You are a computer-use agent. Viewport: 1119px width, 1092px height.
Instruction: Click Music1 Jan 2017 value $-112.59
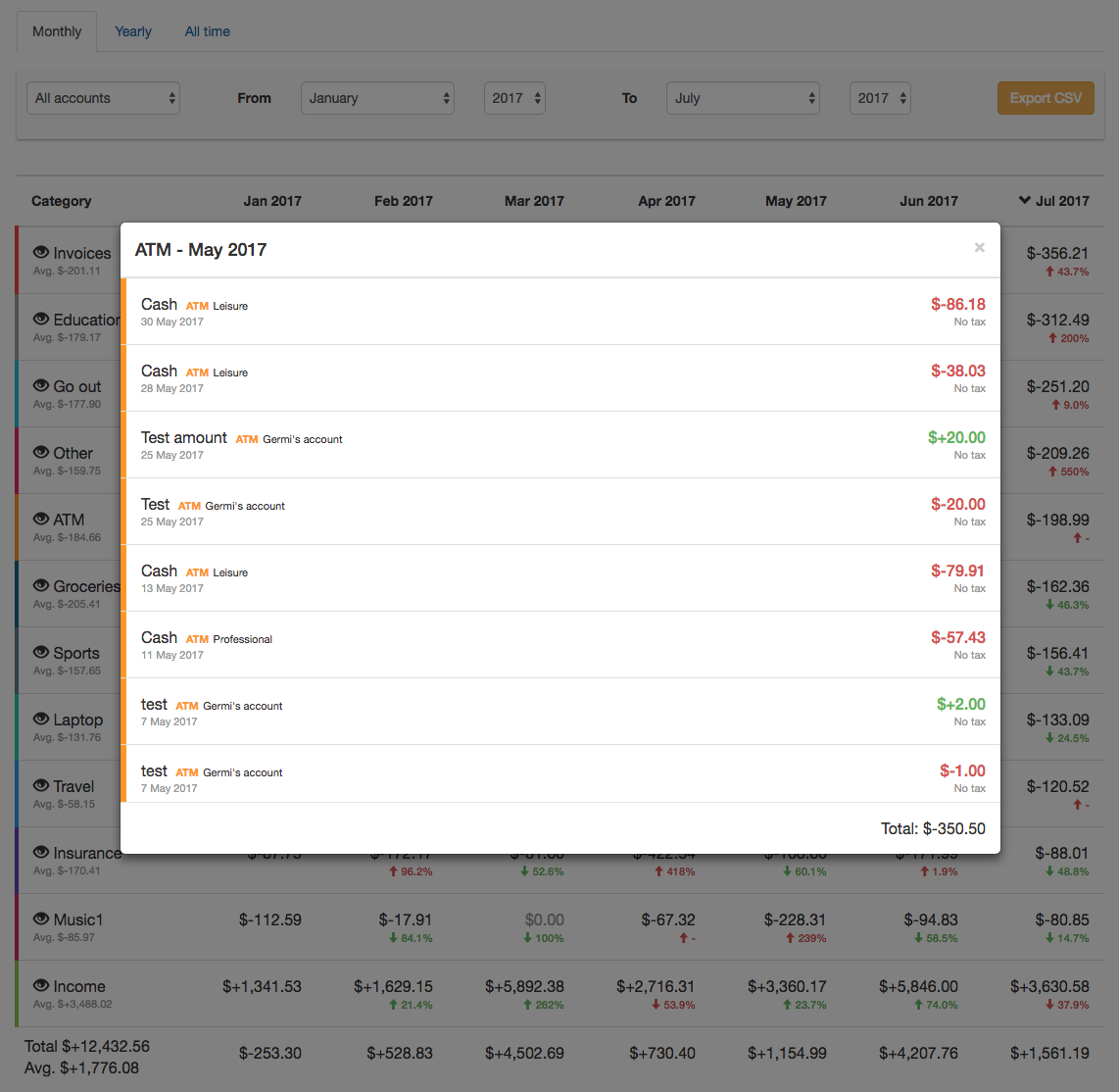click(x=269, y=920)
